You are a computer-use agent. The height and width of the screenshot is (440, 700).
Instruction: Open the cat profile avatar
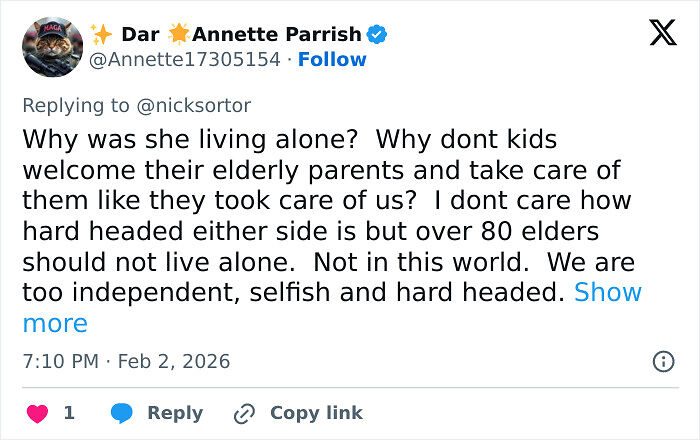pos(52,46)
